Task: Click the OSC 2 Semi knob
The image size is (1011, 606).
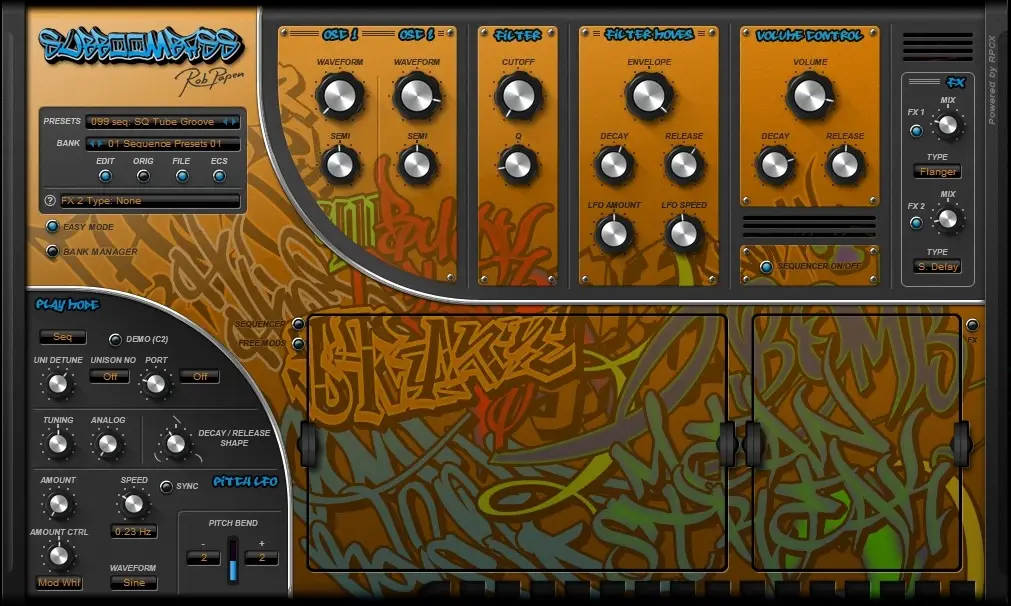Action: pyautogui.click(x=417, y=164)
